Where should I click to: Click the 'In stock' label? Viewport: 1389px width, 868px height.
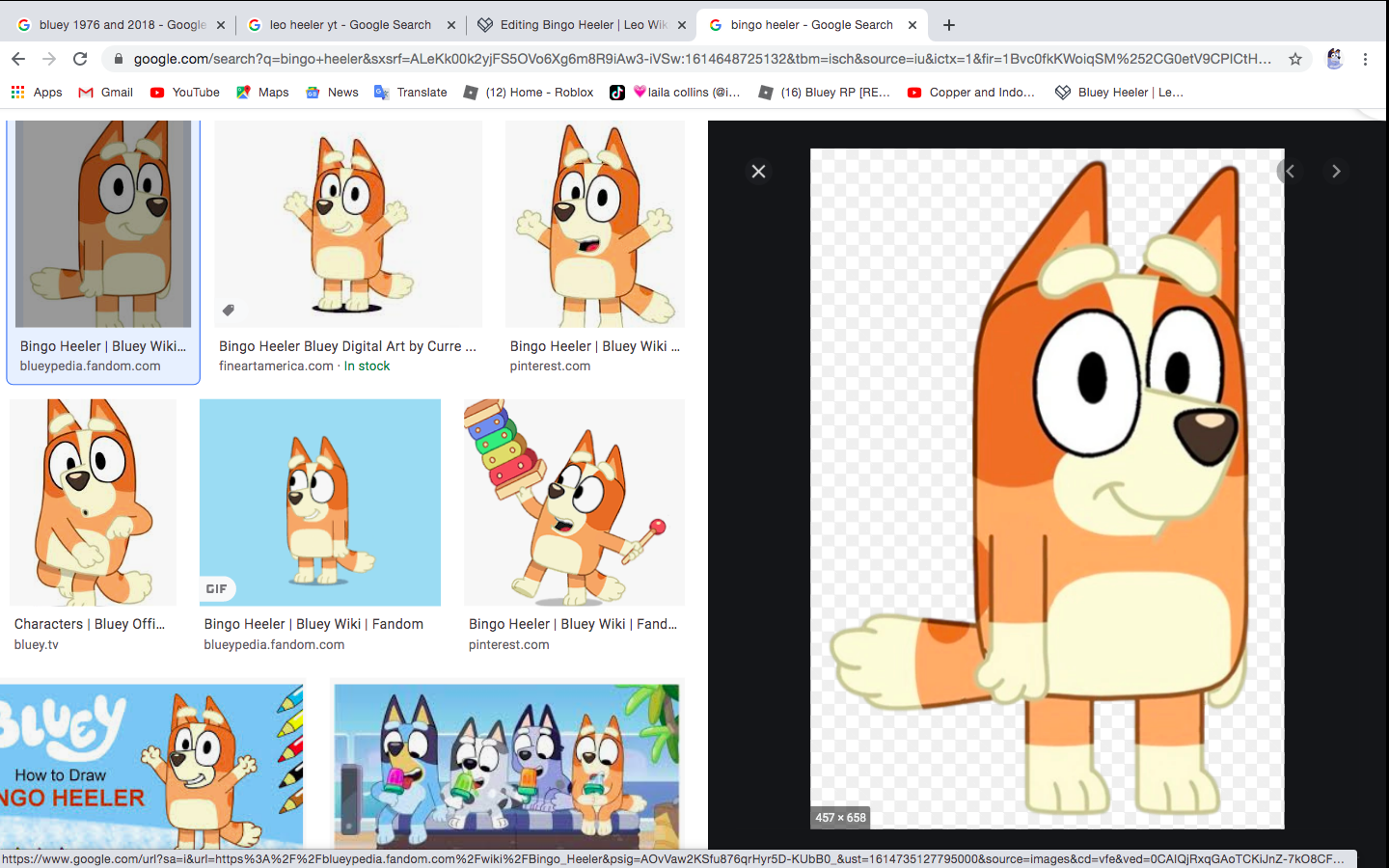[368, 366]
